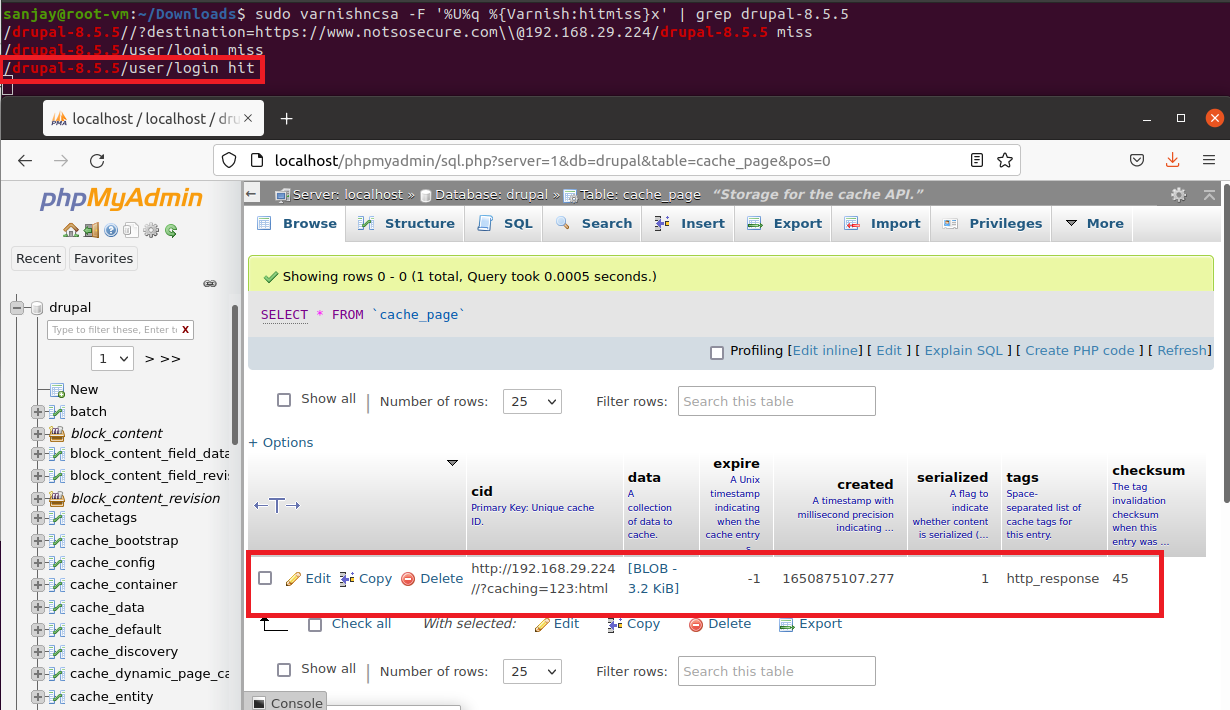Open the Export tab
This screenshot has height=710, width=1230.
tap(785, 224)
